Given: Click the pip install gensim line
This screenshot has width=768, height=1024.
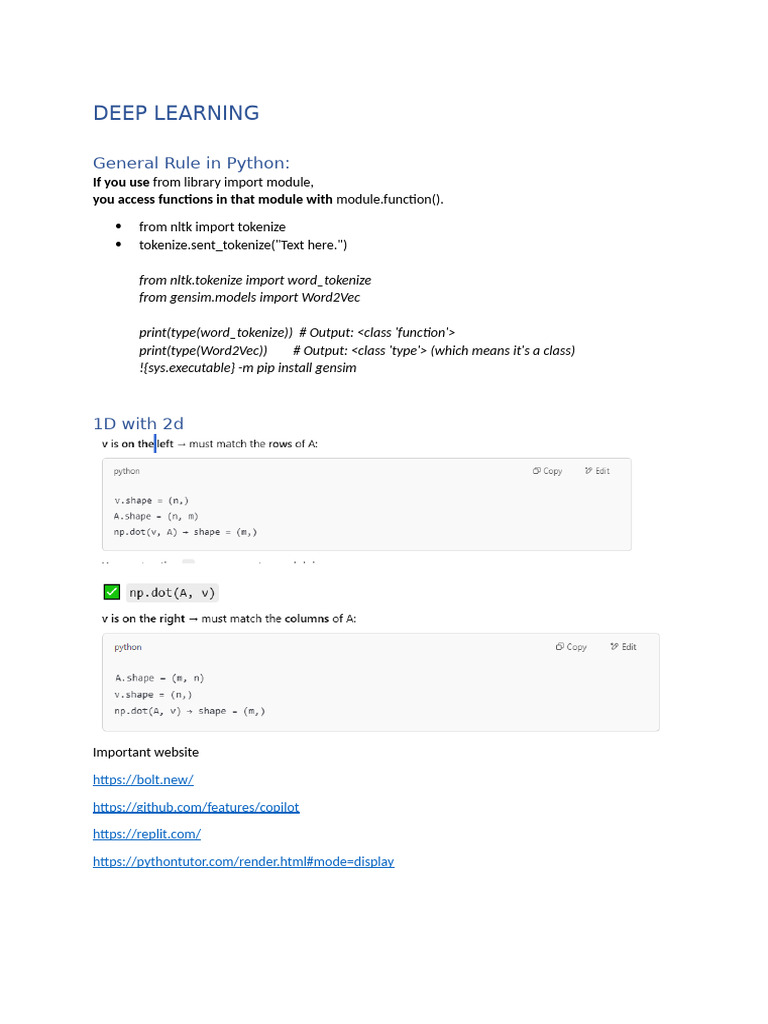Looking at the screenshot, I should coord(248,368).
